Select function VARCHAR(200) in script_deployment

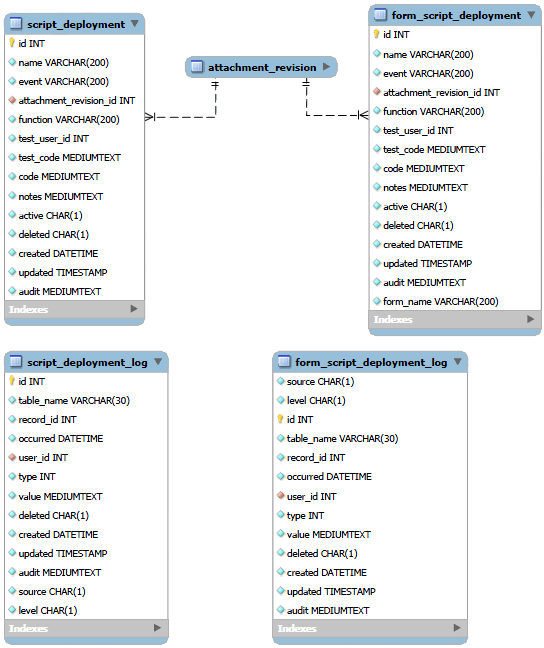click(69, 119)
